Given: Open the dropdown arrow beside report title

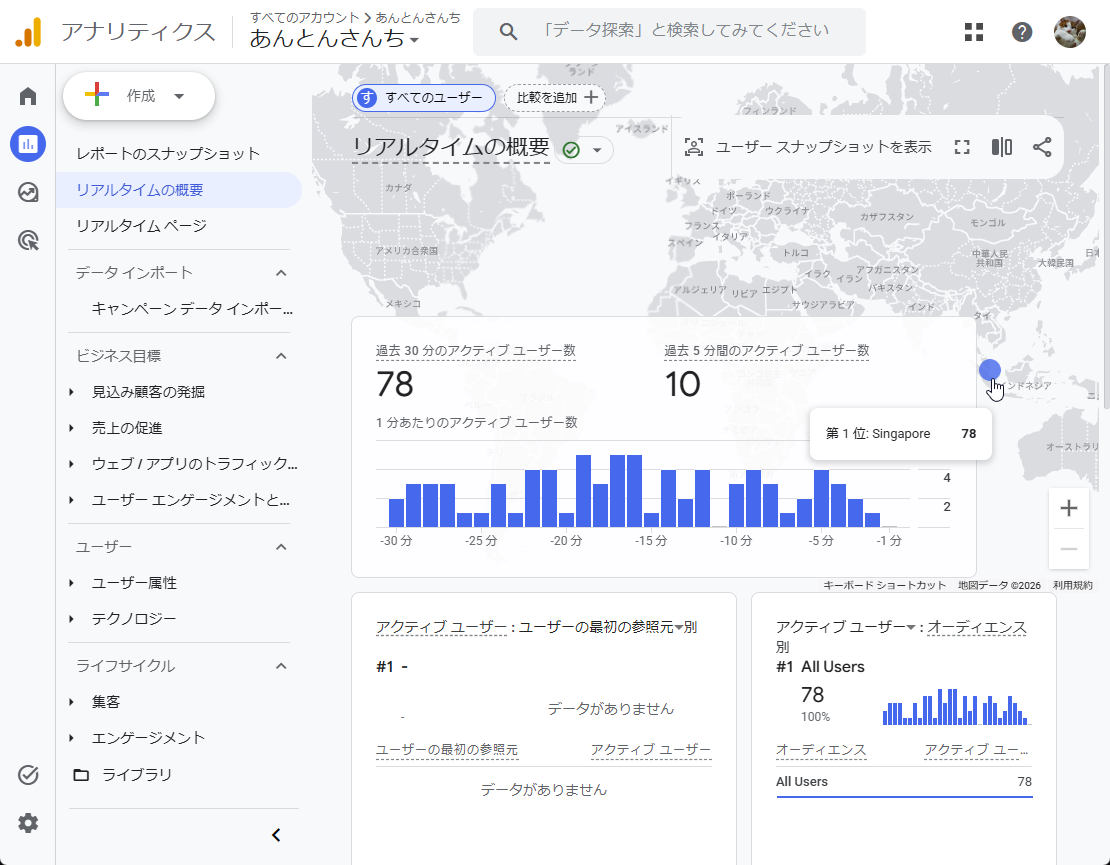Looking at the screenshot, I should [x=597, y=150].
